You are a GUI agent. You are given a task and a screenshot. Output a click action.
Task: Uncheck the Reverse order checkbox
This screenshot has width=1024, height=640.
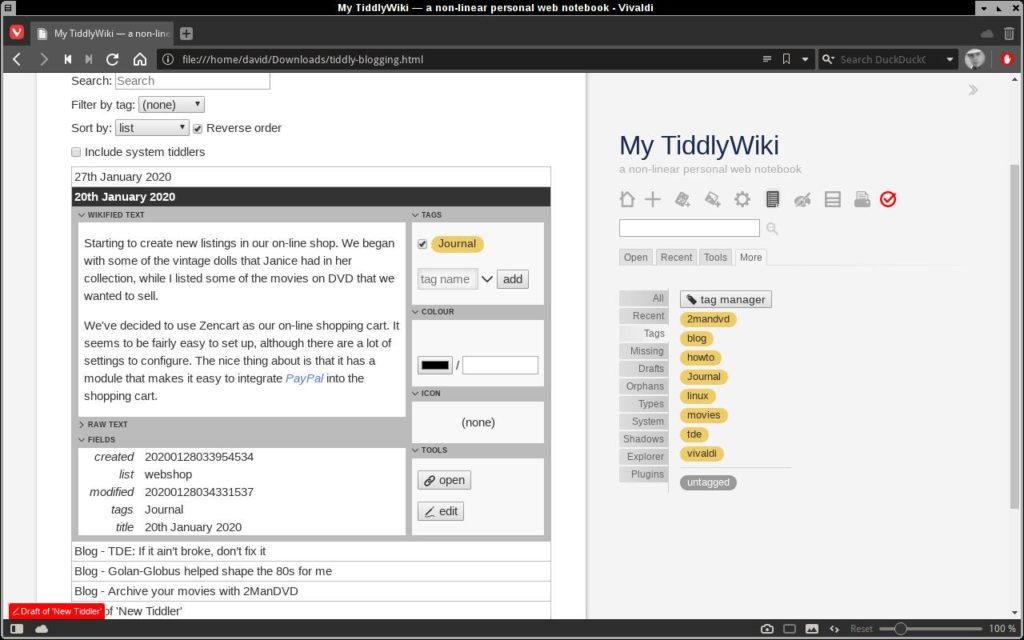click(197, 129)
